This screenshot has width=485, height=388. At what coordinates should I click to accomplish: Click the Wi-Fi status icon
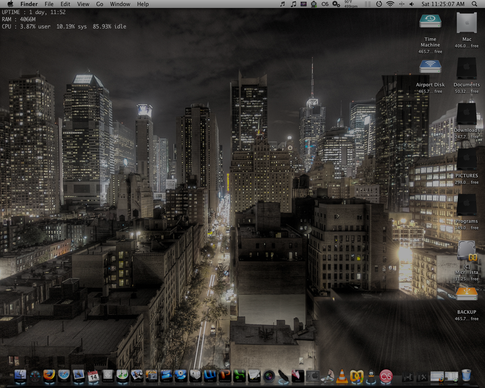point(390,4)
